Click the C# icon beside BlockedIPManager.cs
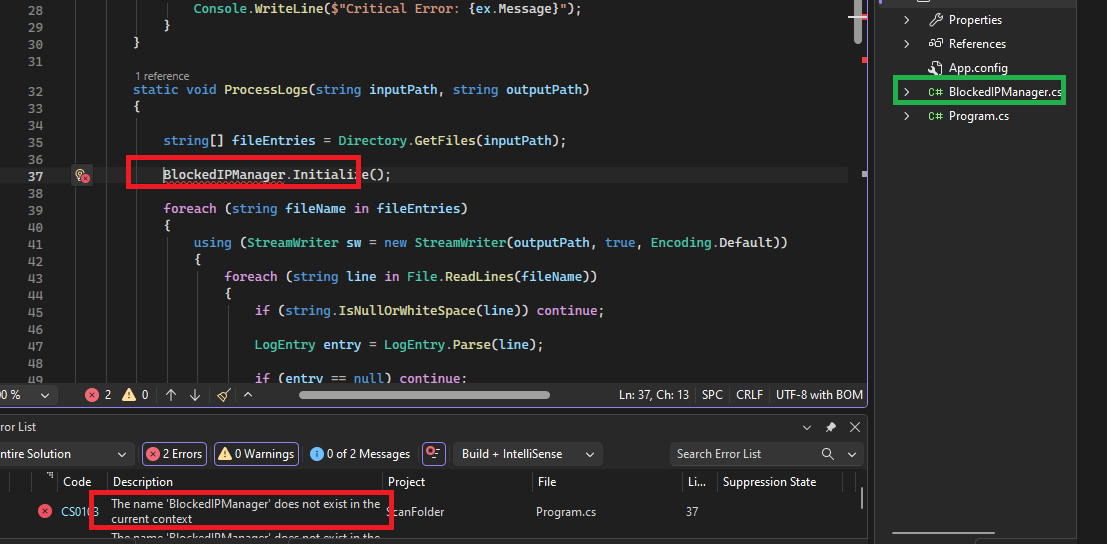The width and height of the screenshot is (1107, 544). click(x=935, y=92)
